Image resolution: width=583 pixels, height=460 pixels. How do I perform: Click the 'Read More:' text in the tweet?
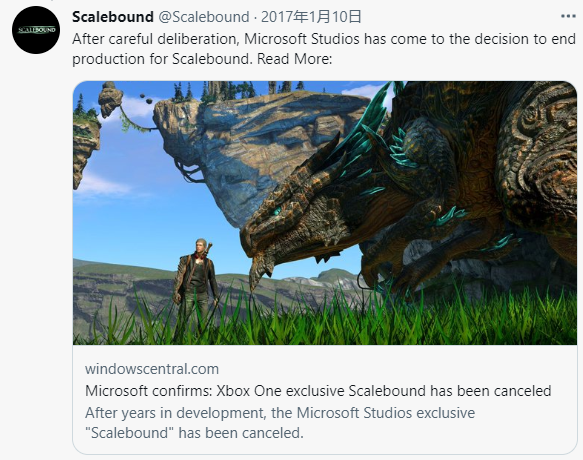click(x=294, y=59)
